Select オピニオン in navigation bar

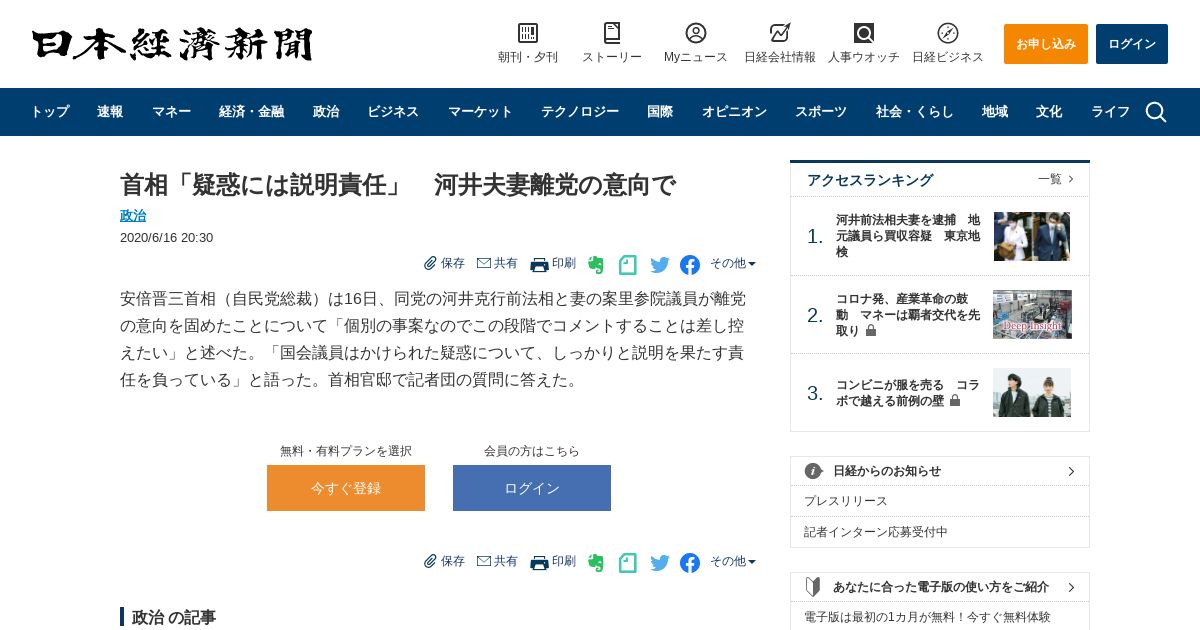(734, 112)
